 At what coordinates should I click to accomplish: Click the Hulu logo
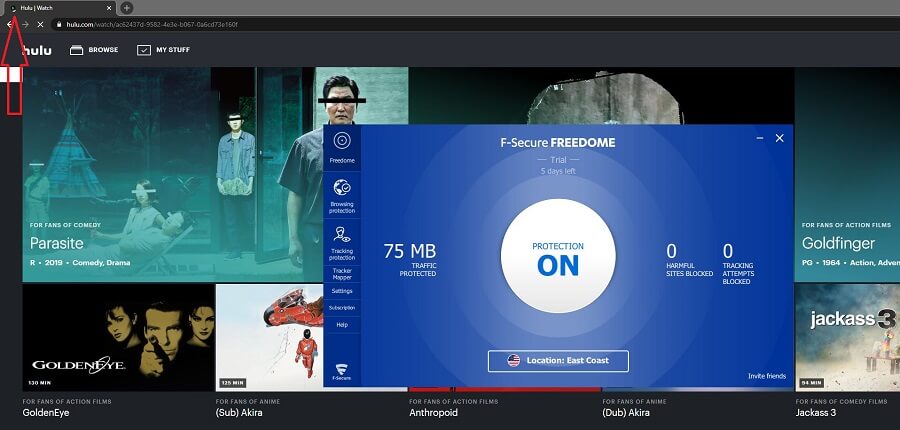[x=37, y=50]
